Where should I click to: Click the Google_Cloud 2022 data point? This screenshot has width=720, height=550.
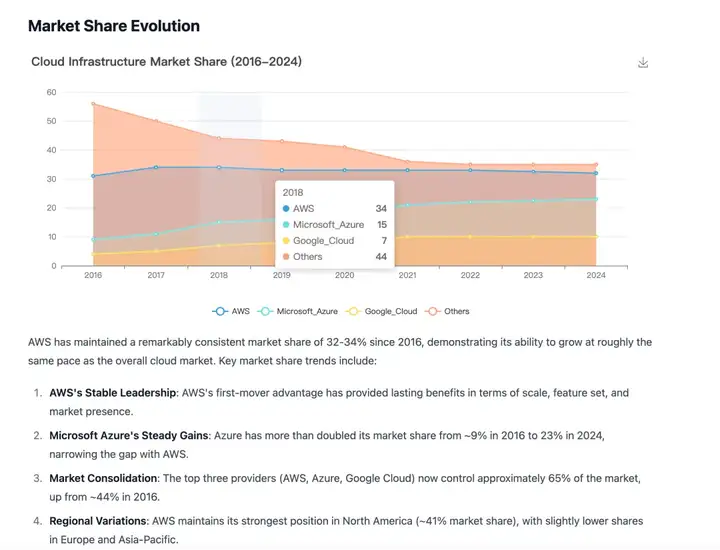[470, 237]
